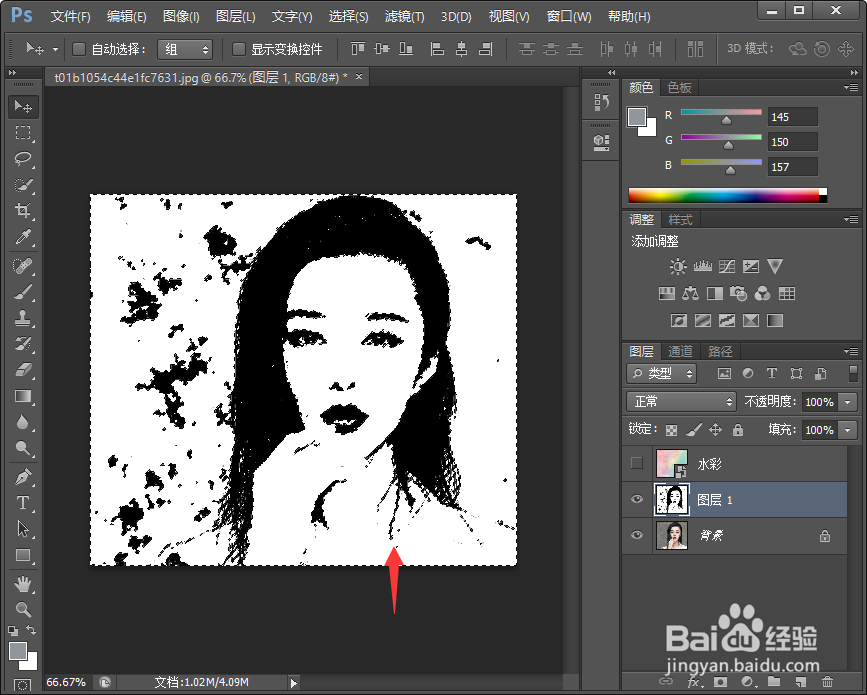Open the 图像(I) menu
This screenshot has width=867, height=695.
point(181,17)
